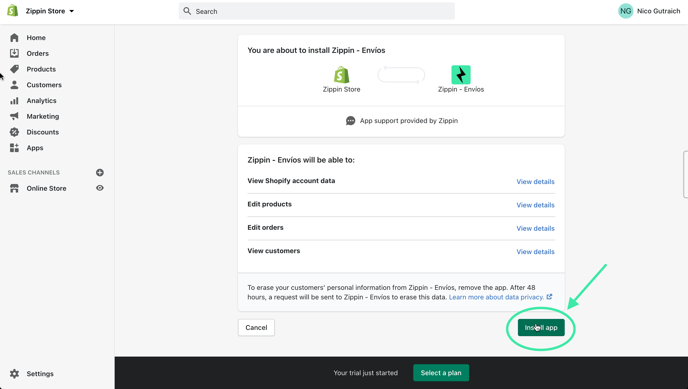View details for View Shopify account data

535,182
